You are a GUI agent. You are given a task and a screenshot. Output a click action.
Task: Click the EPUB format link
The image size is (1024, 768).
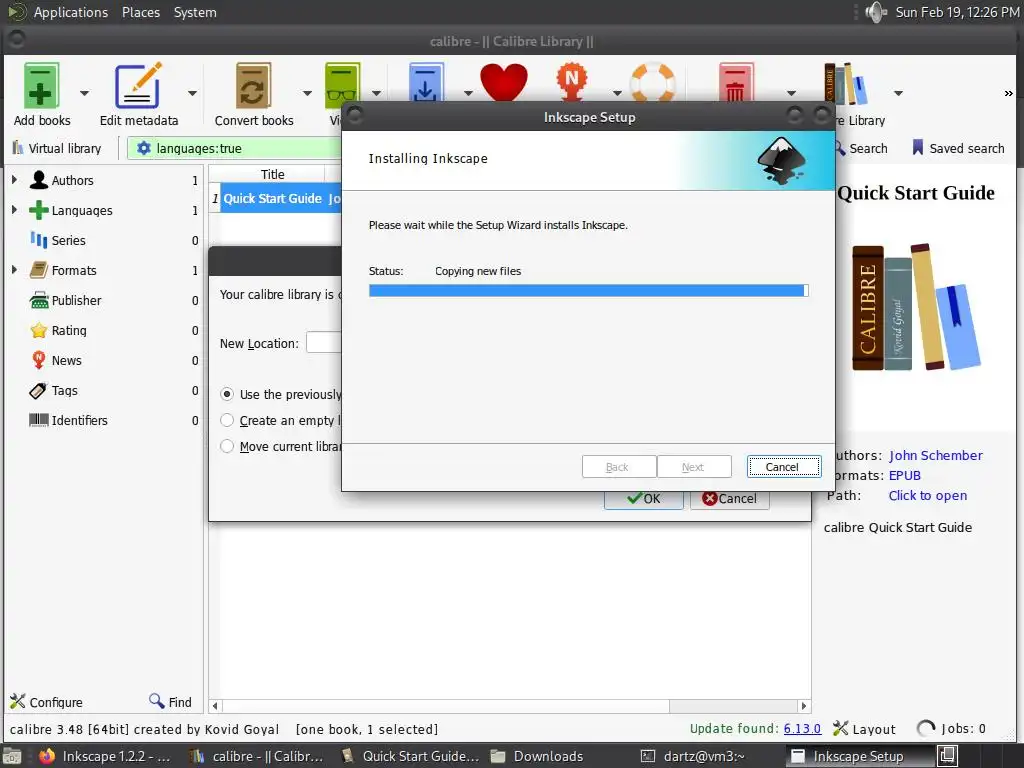click(x=904, y=475)
